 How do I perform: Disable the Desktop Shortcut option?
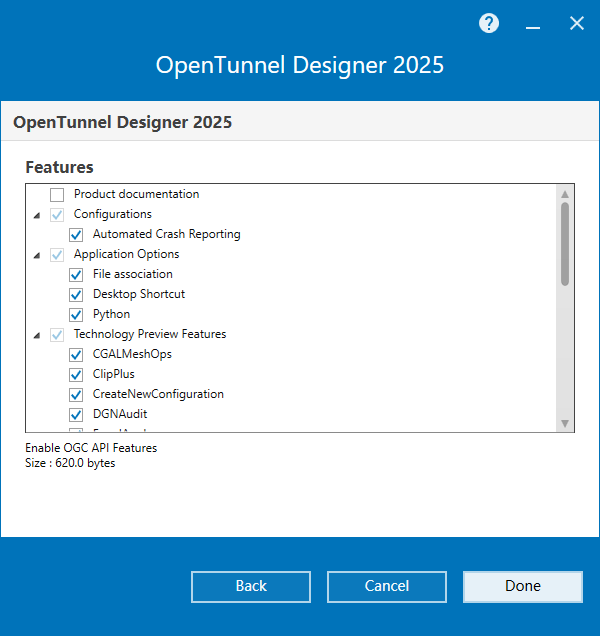click(76, 294)
